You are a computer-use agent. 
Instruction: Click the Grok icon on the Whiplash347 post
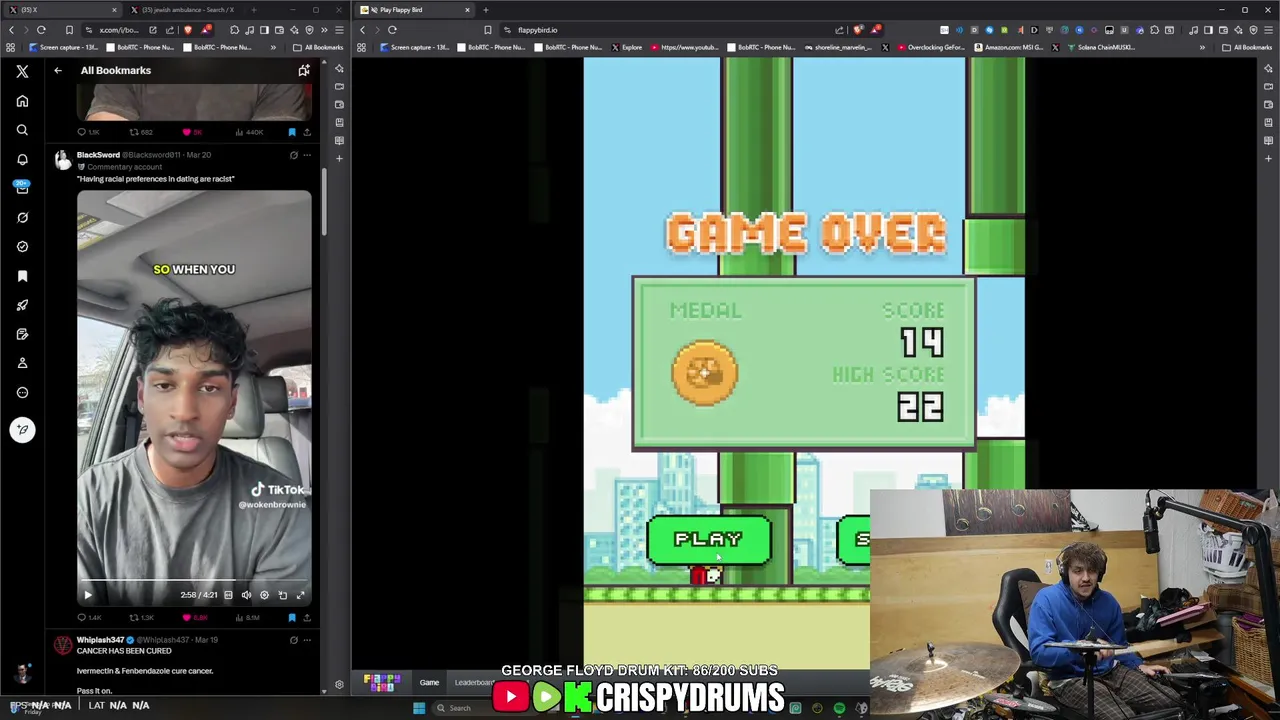[293, 640]
